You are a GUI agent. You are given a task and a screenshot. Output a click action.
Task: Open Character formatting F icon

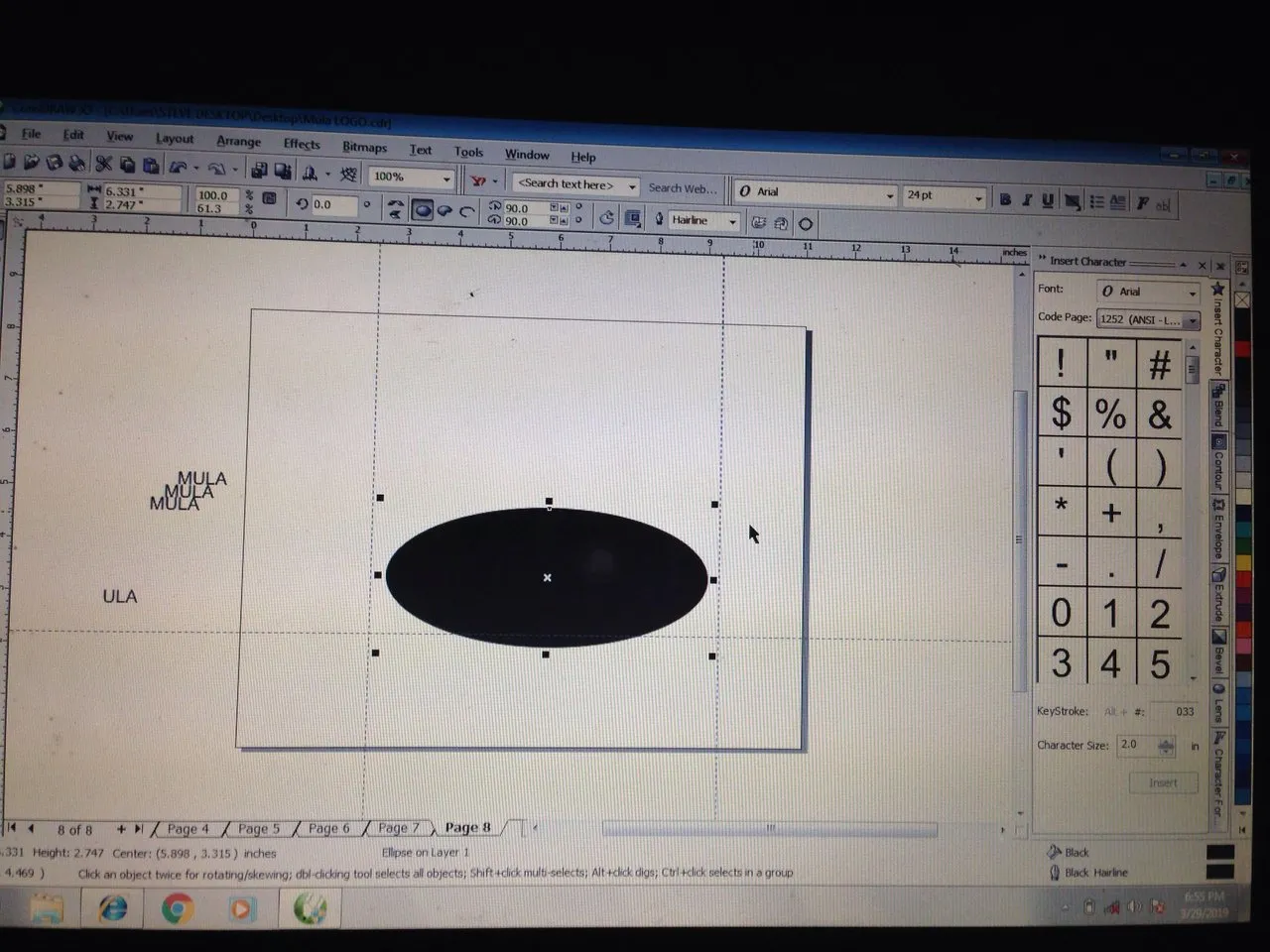pyautogui.click(x=1142, y=203)
